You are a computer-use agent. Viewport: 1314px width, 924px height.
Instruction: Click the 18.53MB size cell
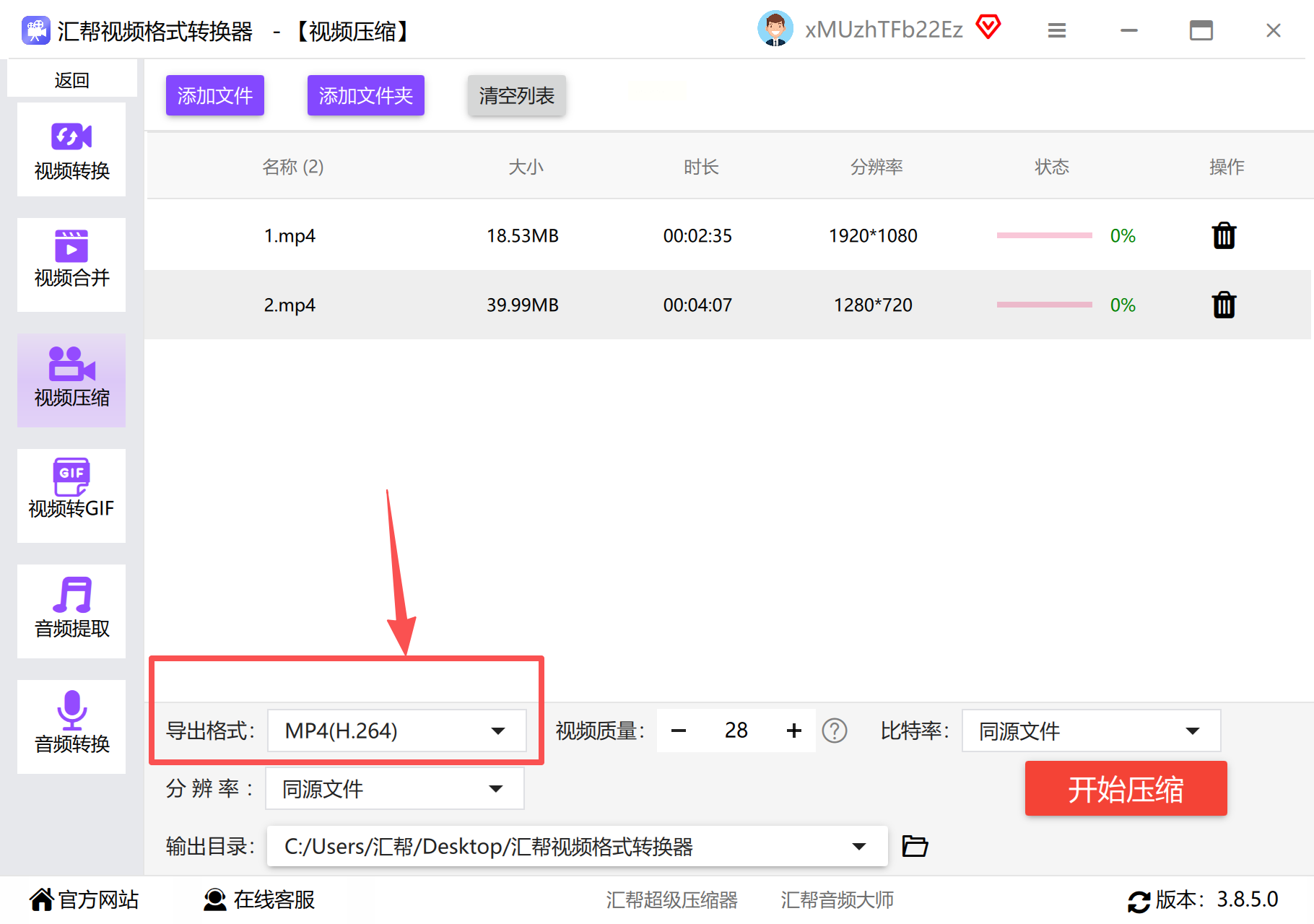[x=523, y=236]
